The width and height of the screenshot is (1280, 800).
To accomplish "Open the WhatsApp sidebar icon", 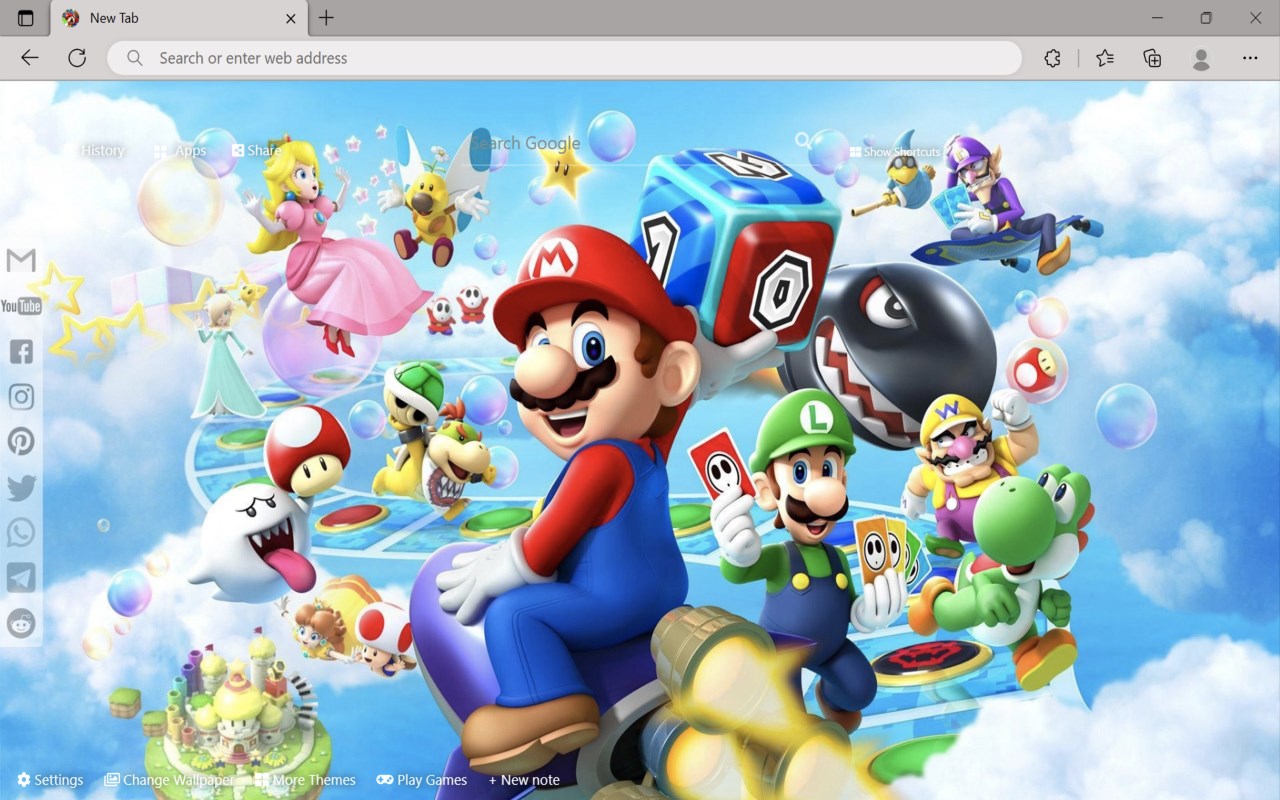I will pos(21,532).
